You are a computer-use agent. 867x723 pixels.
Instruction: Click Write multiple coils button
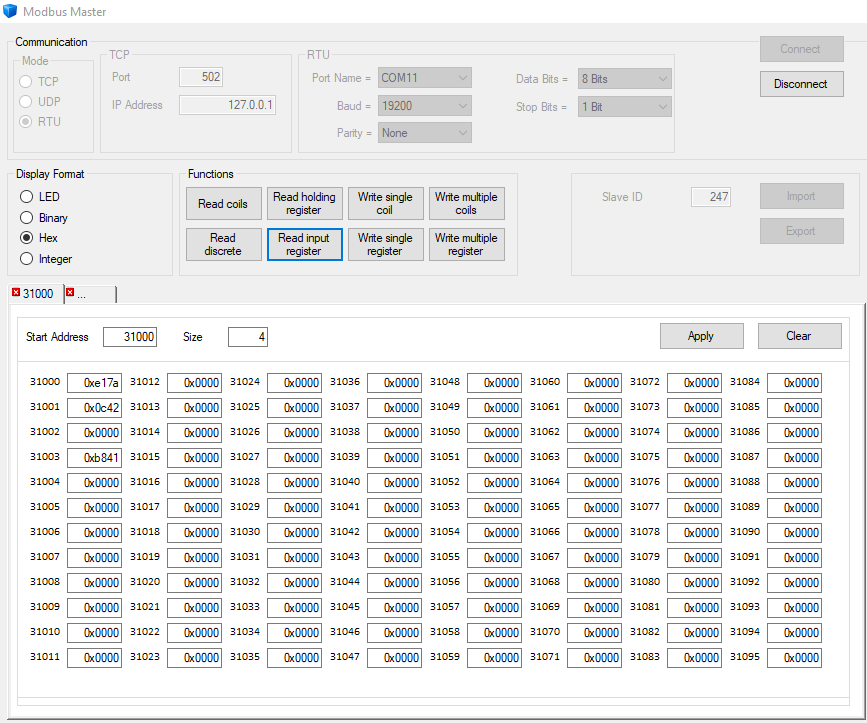467,203
